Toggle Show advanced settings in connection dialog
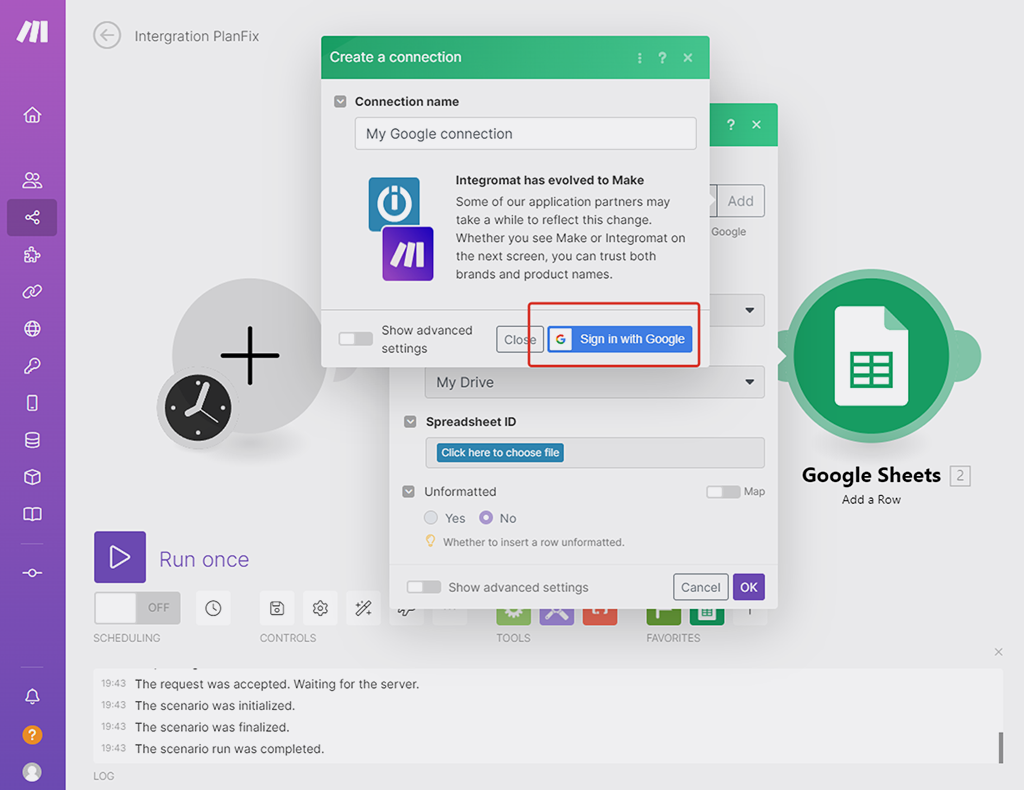Screen dimensions: 1024x790 [356, 339]
